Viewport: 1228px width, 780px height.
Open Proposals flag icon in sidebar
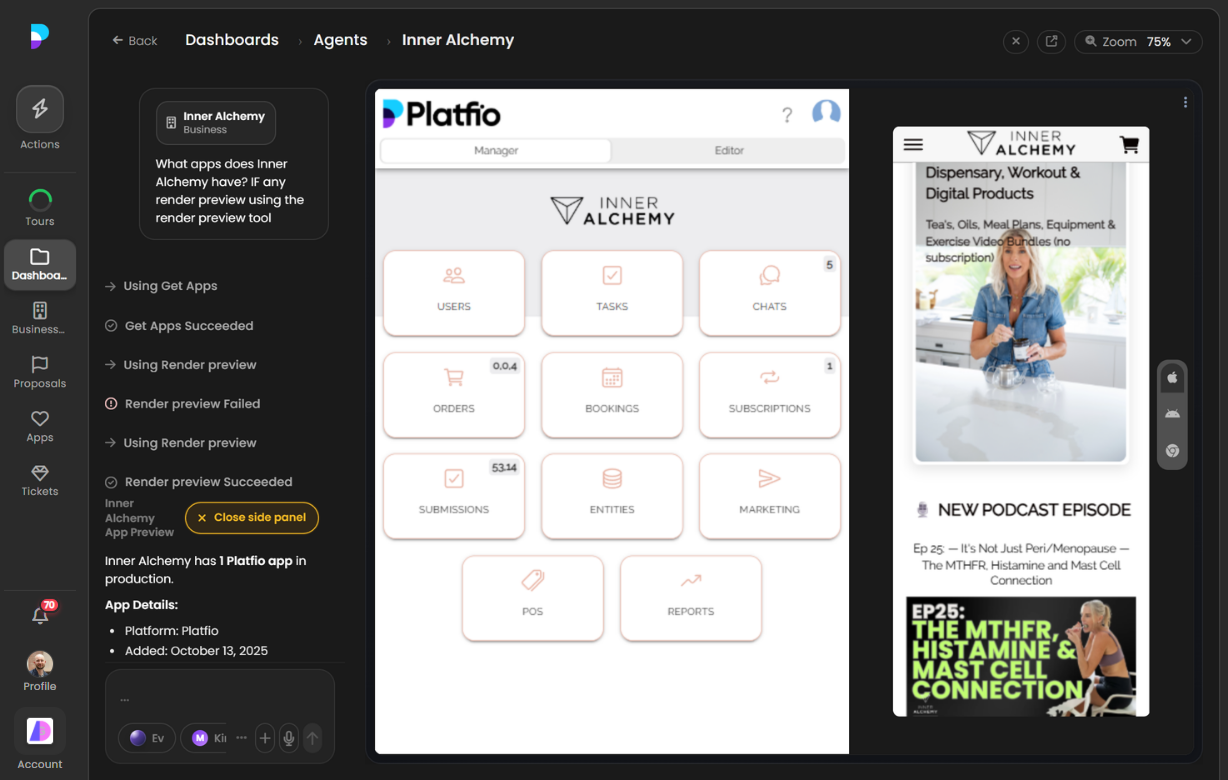40,372
